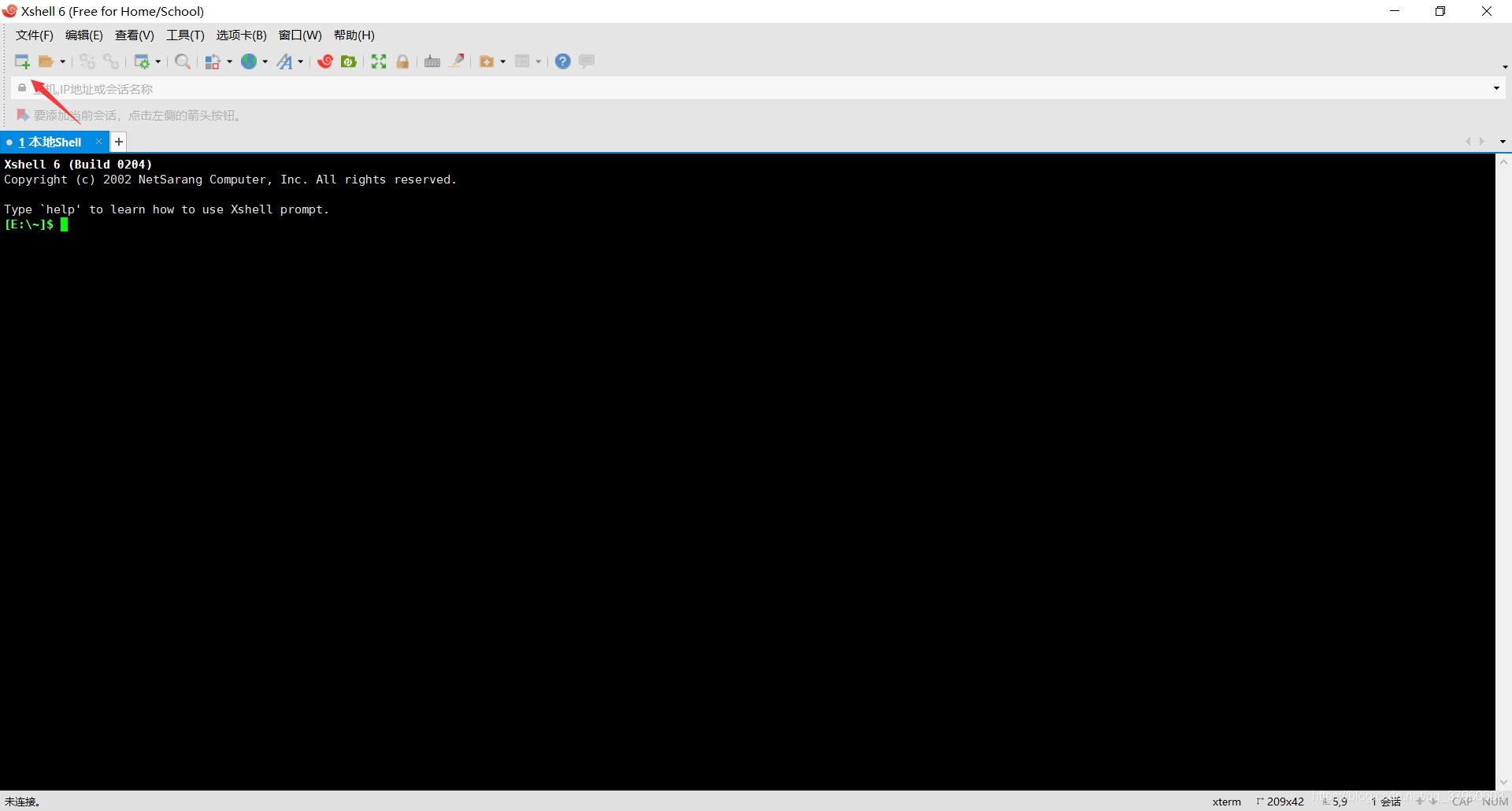The width and height of the screenshot is (1512, 811).
Task: Click the Xshell 6 Build 0204 line
Action: (78, 165)
